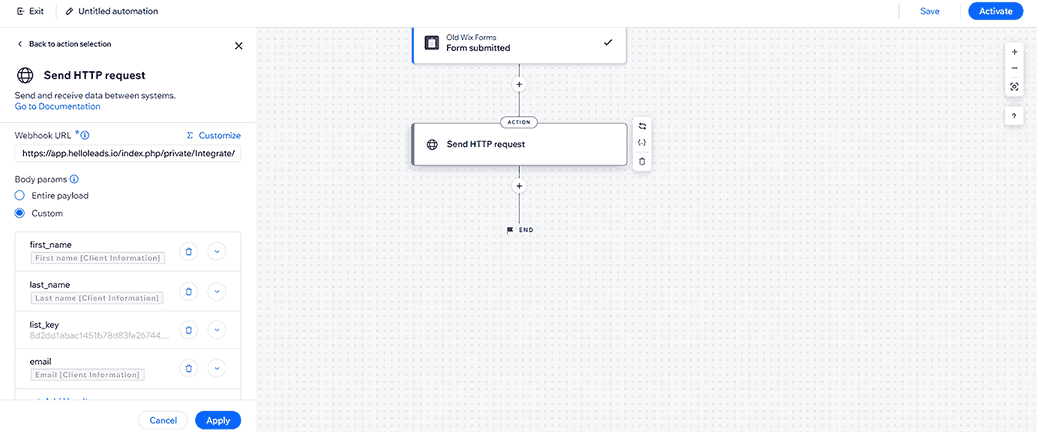Apply the HTTP request settings
This screenshot has height=432, width=1037.
click(218, 420)
